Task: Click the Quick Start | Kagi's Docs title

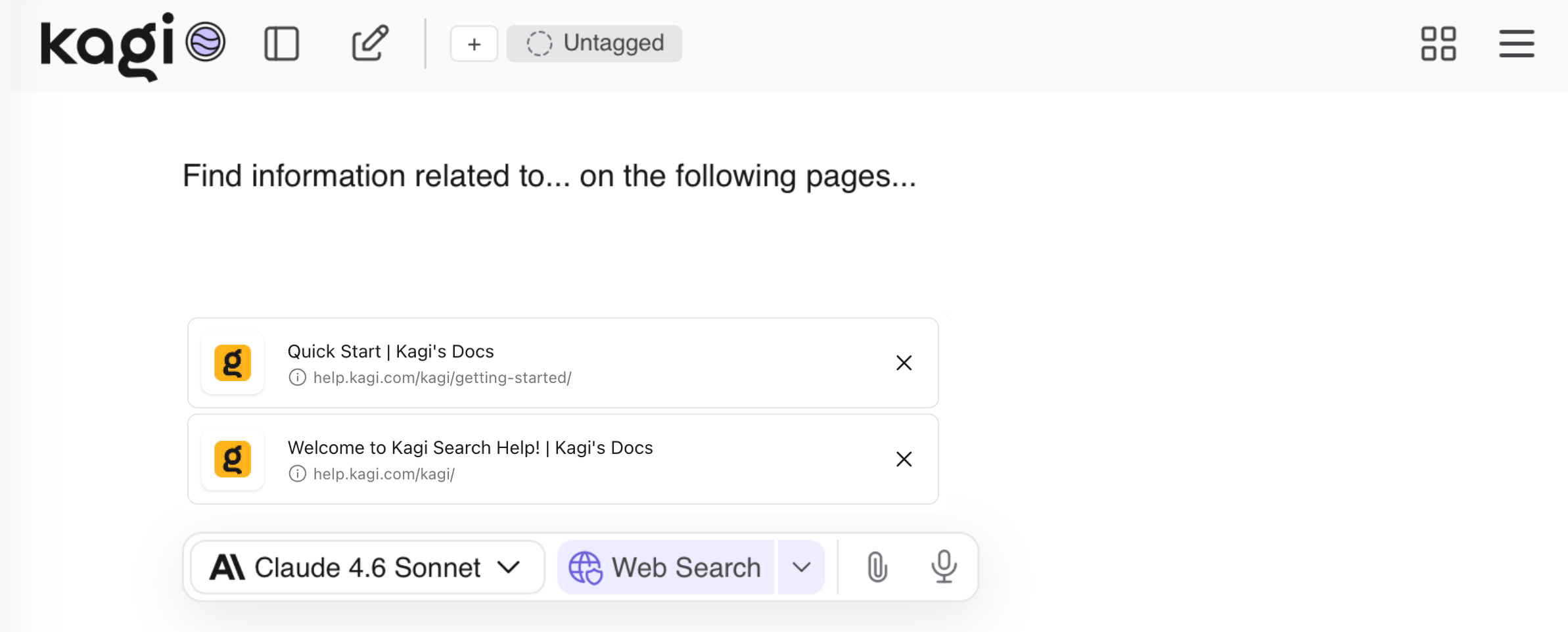Action: tap(390, 351)
